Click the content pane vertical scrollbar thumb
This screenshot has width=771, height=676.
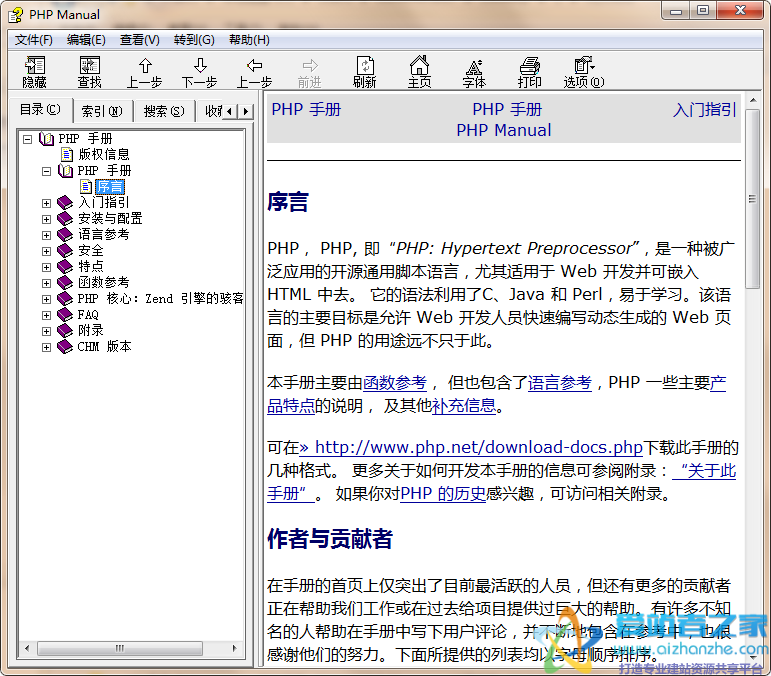(752, 199)
